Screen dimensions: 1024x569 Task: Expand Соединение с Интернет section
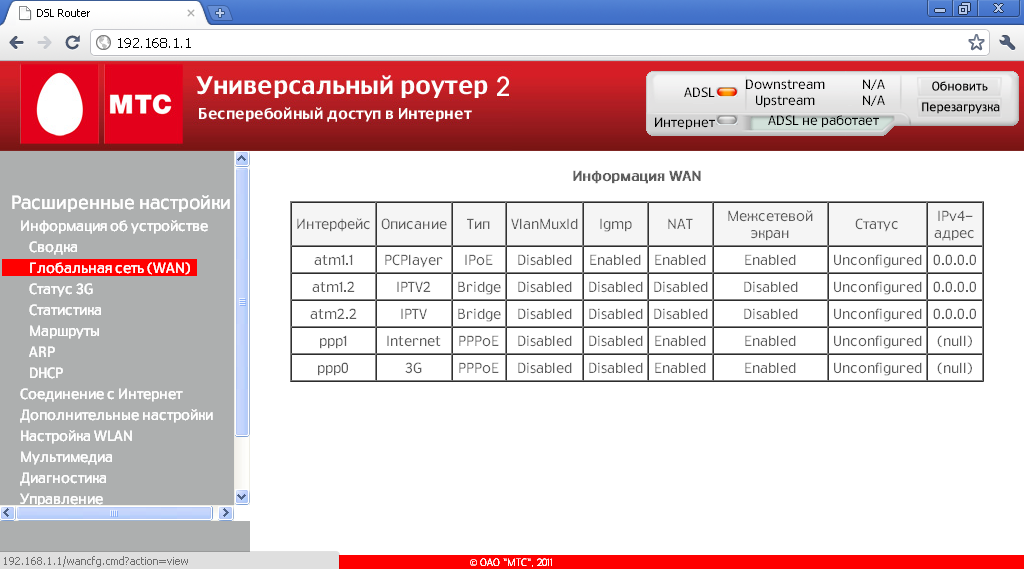(x=101, y=394)
